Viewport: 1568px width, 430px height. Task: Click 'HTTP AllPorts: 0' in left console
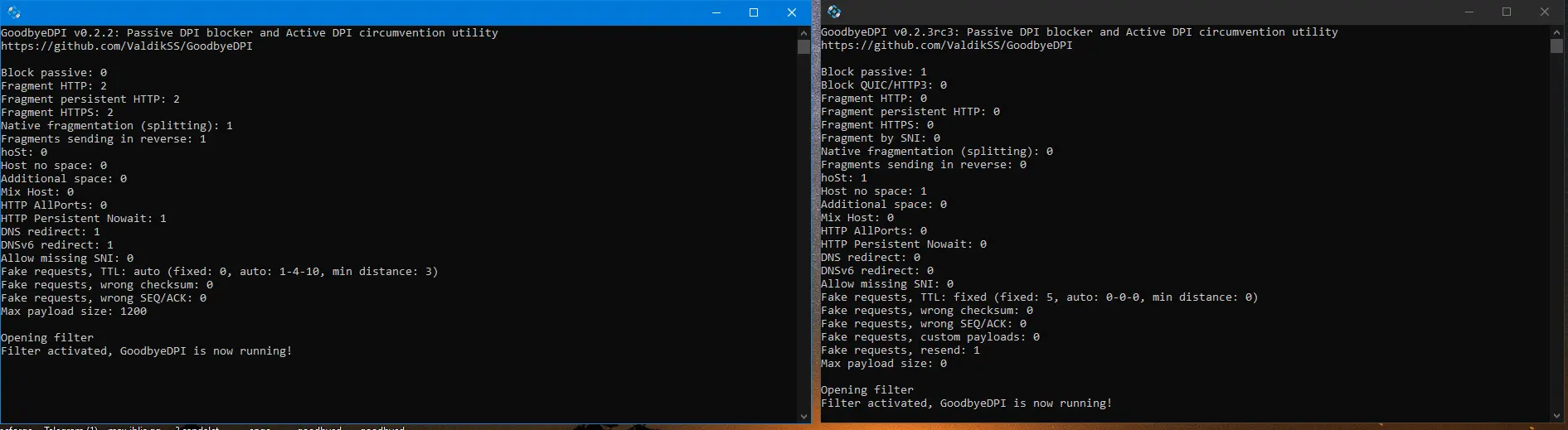point(54,205)
